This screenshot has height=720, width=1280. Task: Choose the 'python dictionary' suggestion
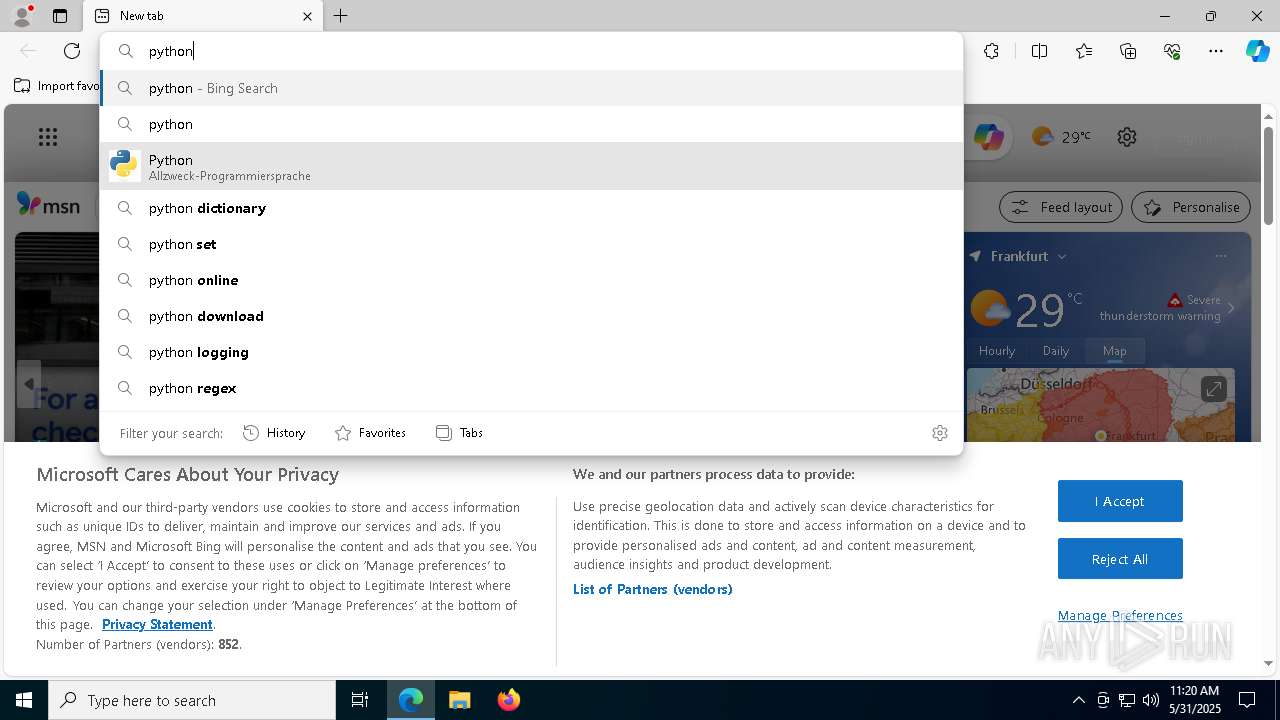click(x=531, y=208)
